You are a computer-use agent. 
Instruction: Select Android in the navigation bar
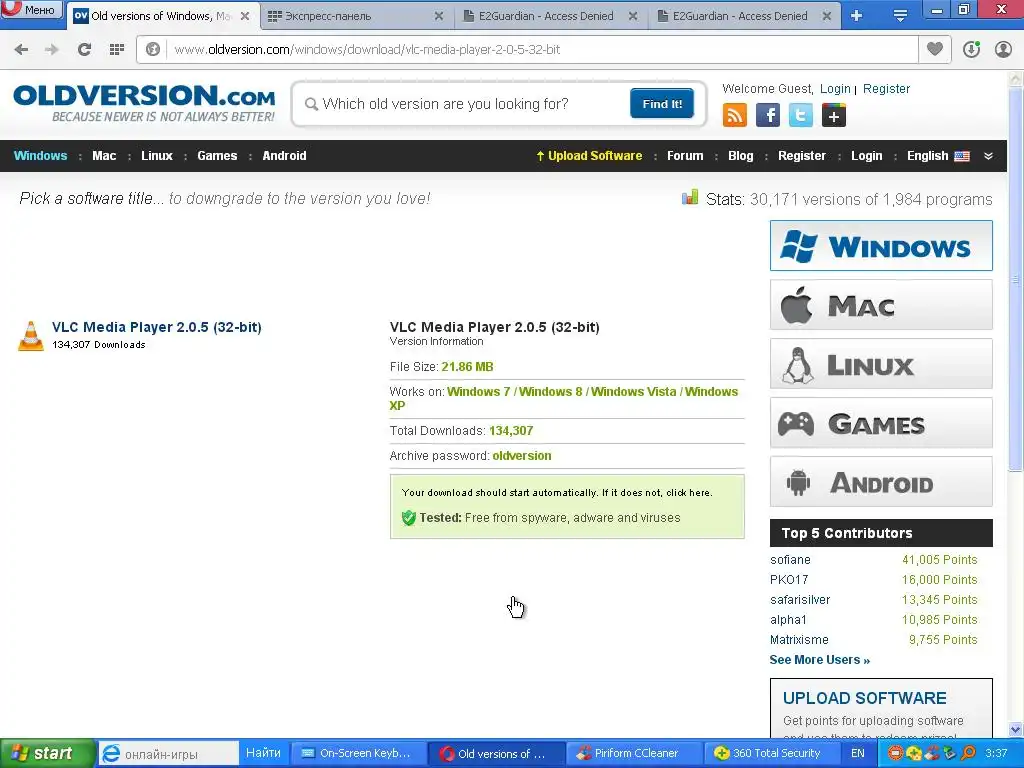(284, 155)
